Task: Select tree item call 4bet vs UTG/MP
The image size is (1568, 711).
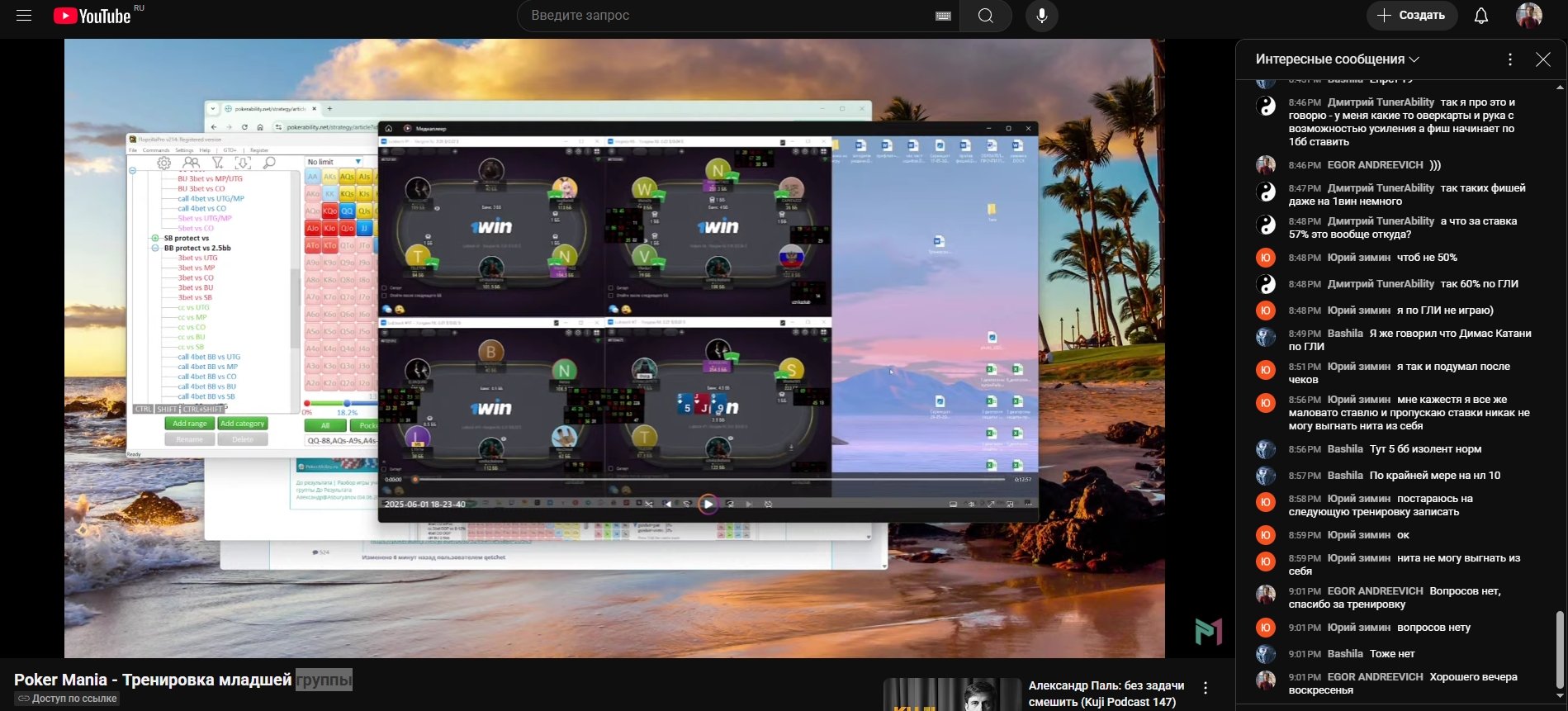Action: (211, 198)
